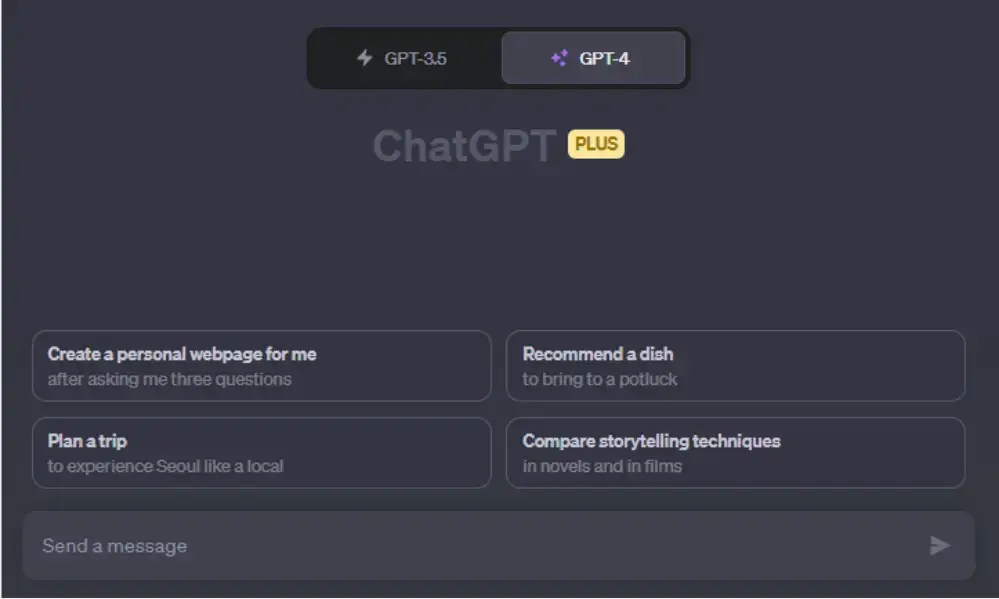The image size is (999, 599).
Task: Click the yellow PLUS badge
Action: (595, 144)
